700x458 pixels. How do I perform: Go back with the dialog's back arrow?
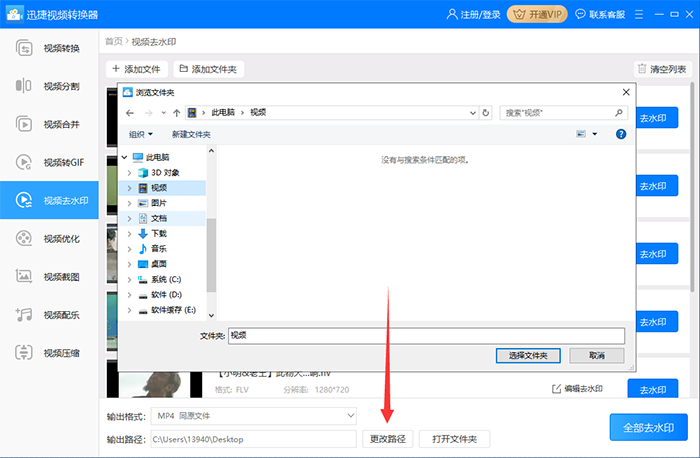click(130, 113)
